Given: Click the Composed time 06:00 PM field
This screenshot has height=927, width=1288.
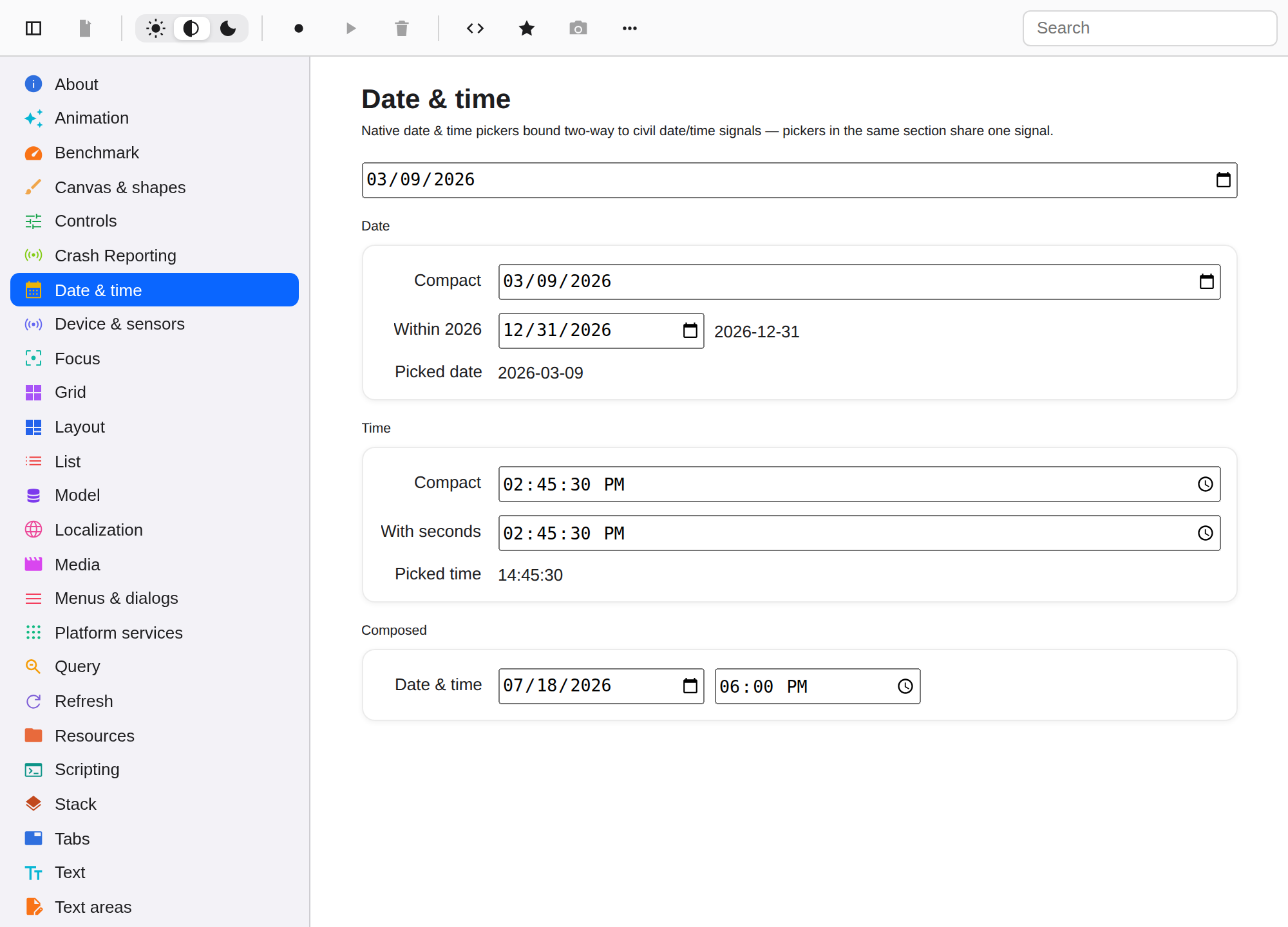Looking at the screenshot, I should click(x=817, y=686).
